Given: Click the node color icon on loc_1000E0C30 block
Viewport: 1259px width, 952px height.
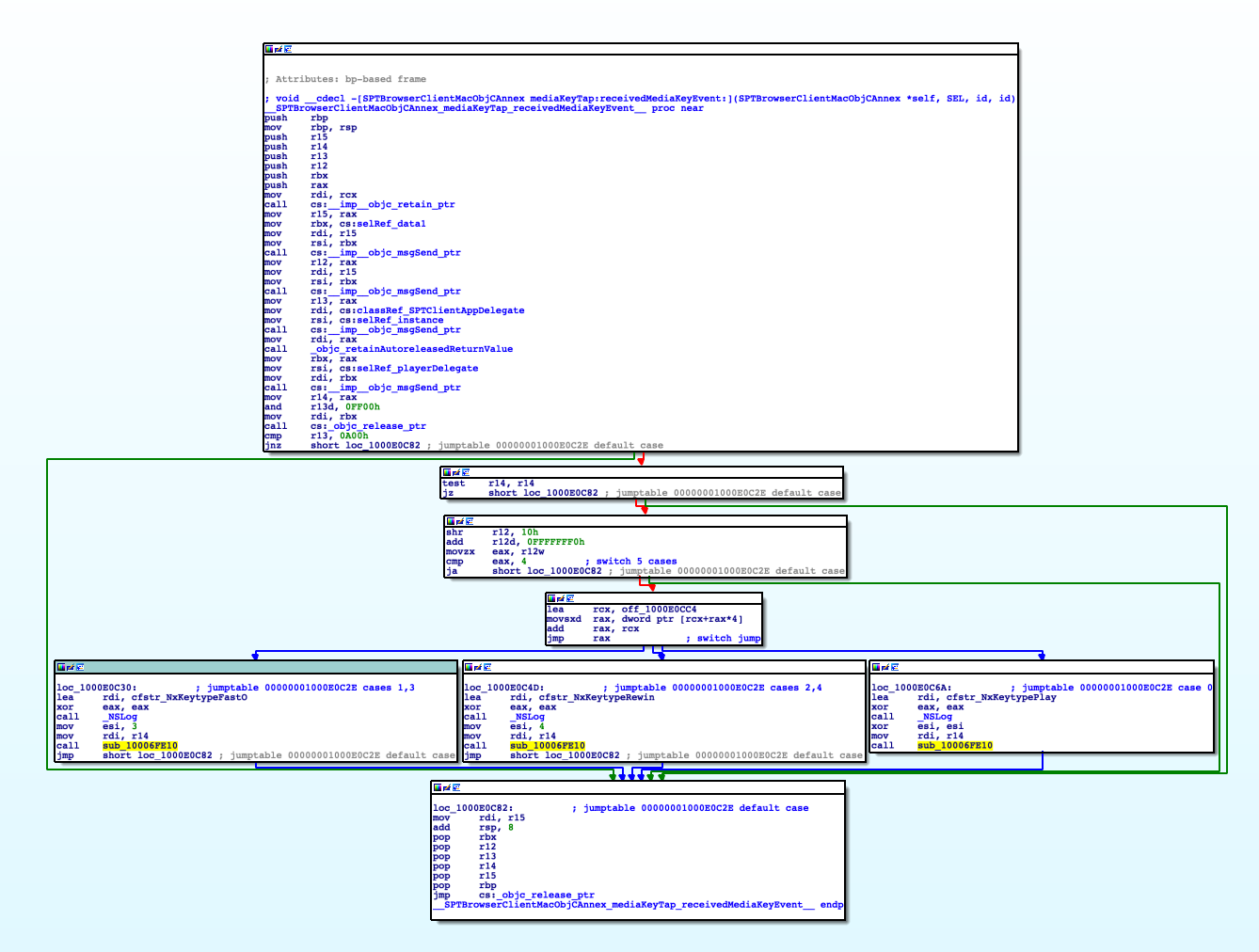Looking at the screenshot, I should point(62,665).
